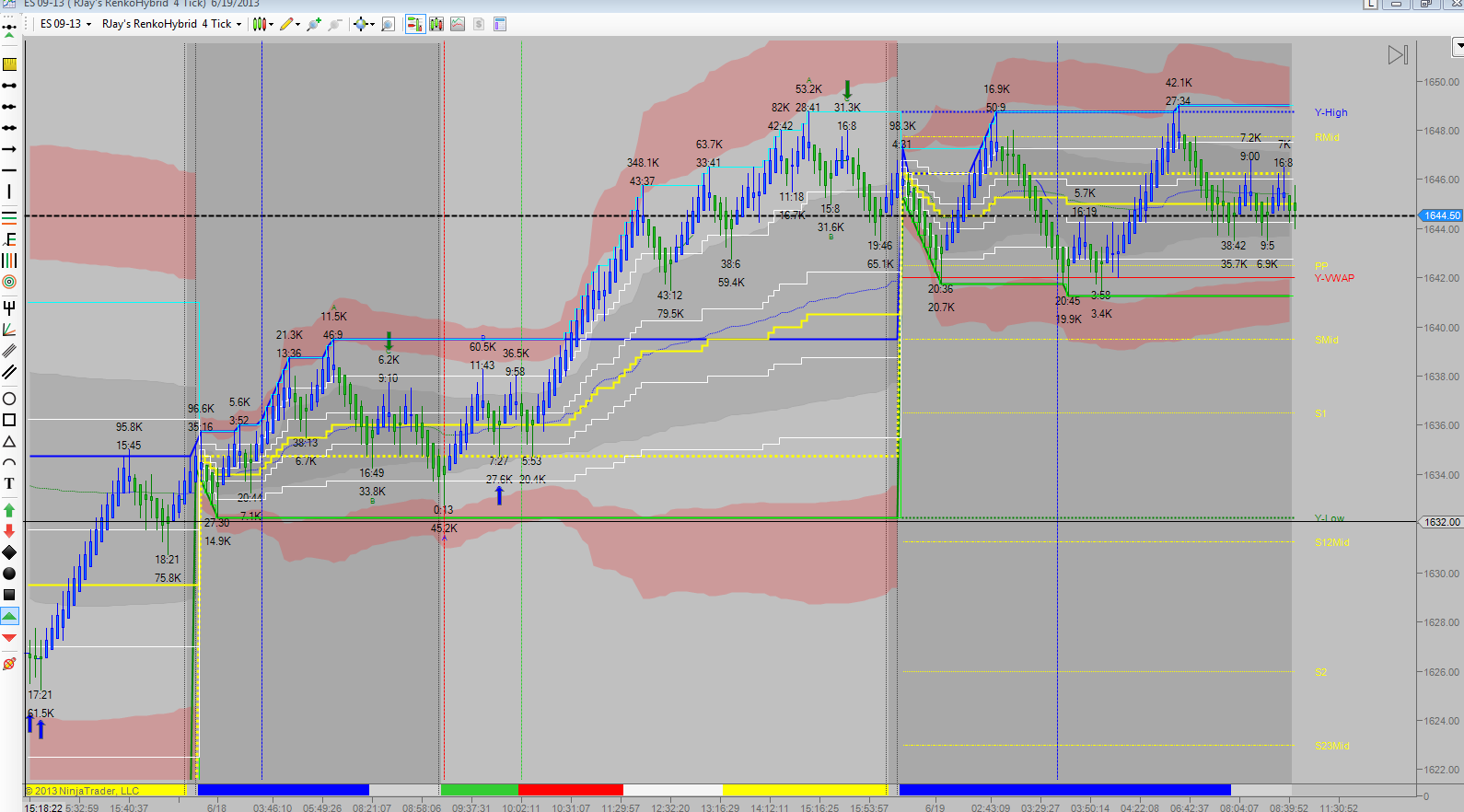Toggle the Chart Trader panel button
Viewport: 1464px width, 812px height.
point(415,24)
